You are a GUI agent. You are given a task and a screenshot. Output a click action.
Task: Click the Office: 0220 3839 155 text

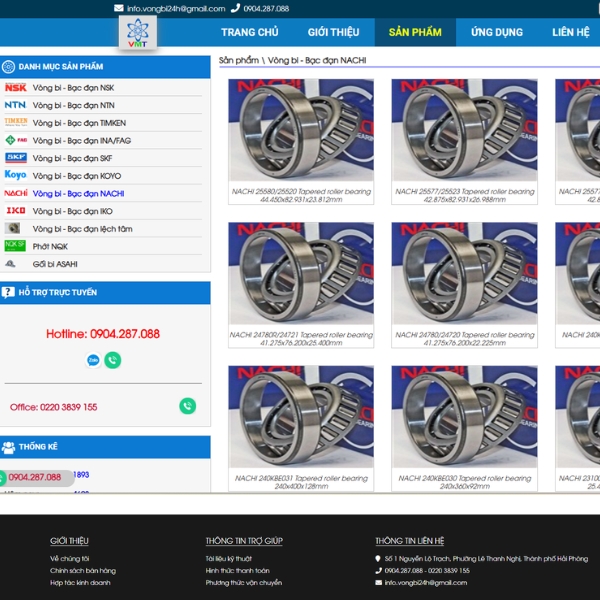coord(54,407)
